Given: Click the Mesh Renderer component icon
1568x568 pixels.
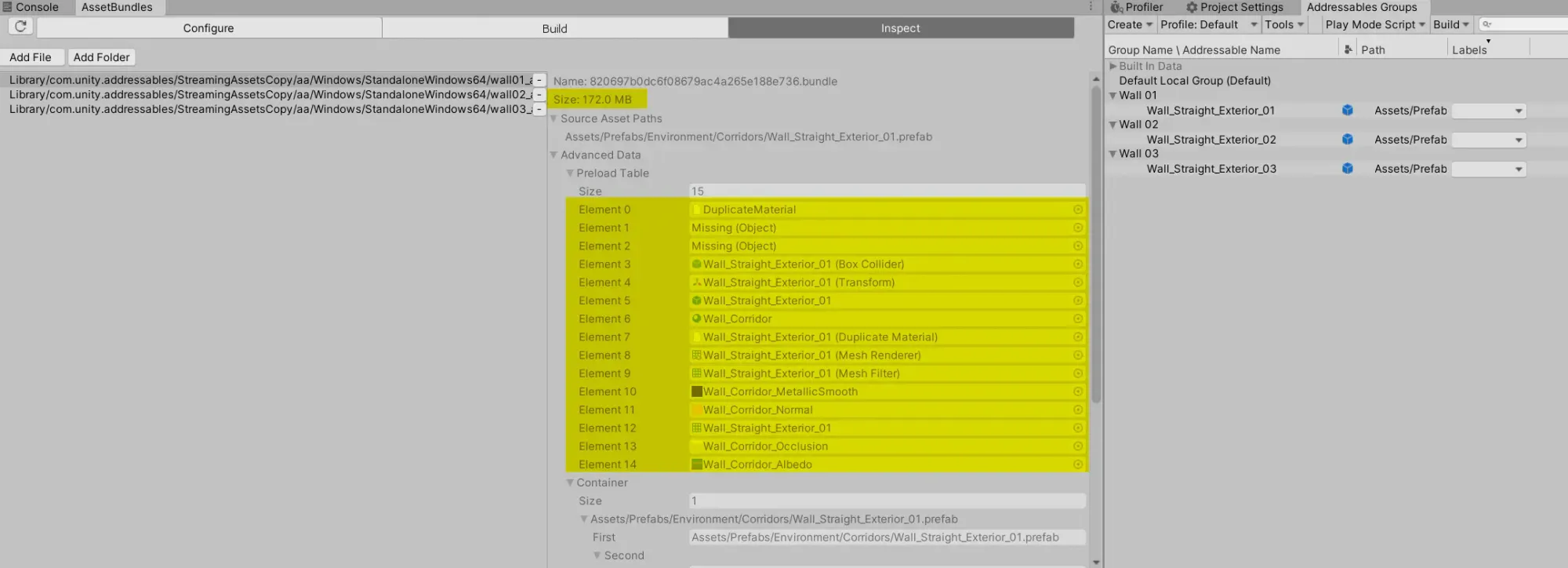Looking at the screenshot, I should pyautogui.click(x=696, y=355).
